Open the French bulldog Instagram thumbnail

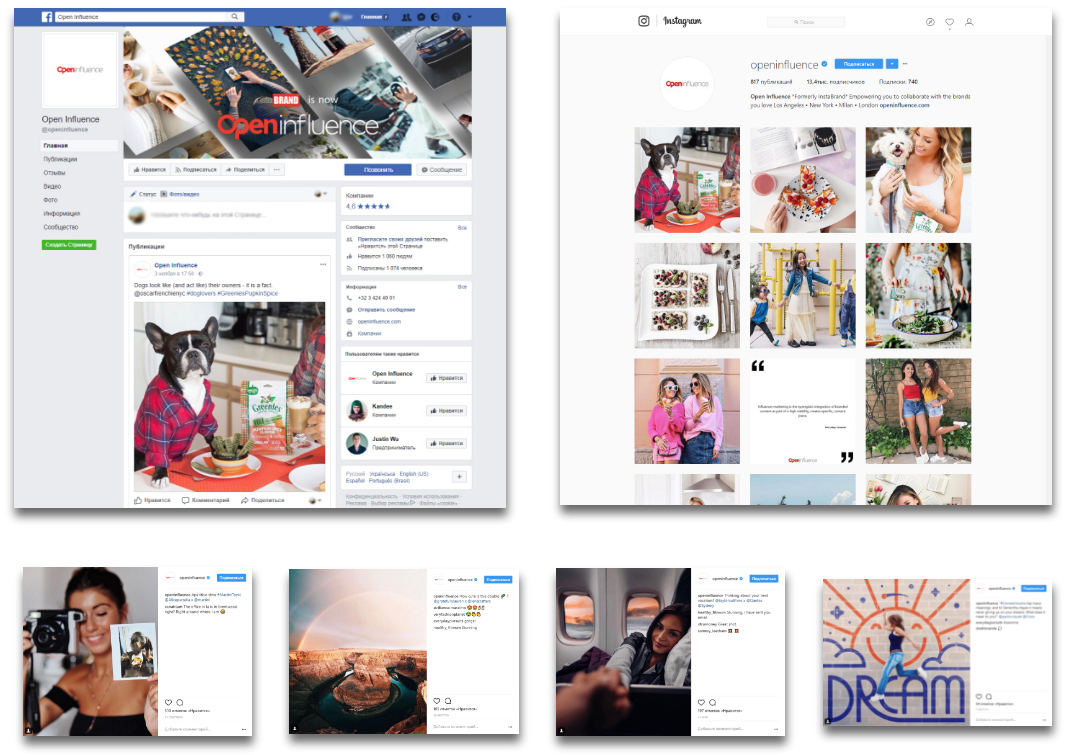686,180
